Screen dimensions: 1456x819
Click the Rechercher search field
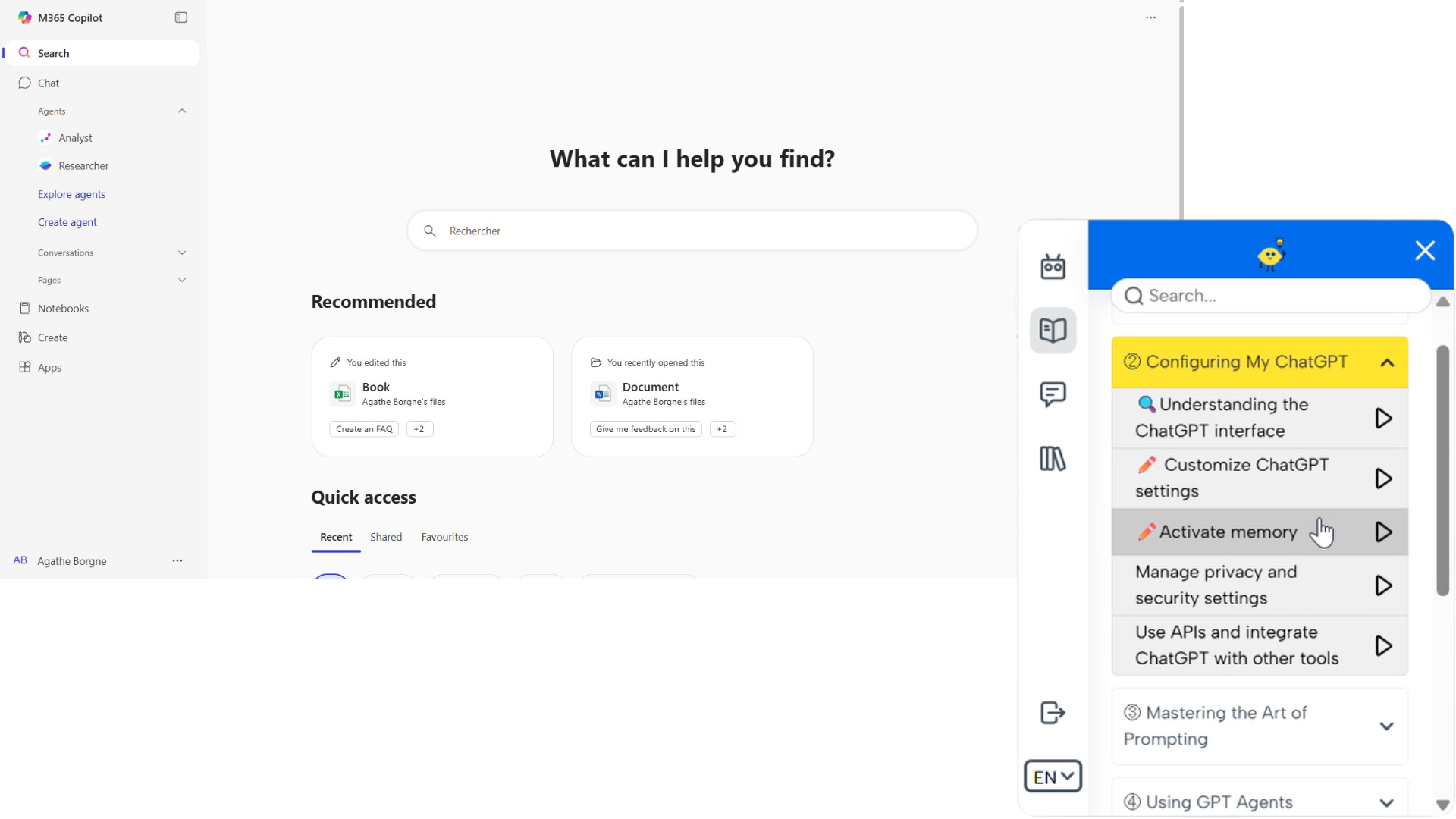click(x=692, y=231)
